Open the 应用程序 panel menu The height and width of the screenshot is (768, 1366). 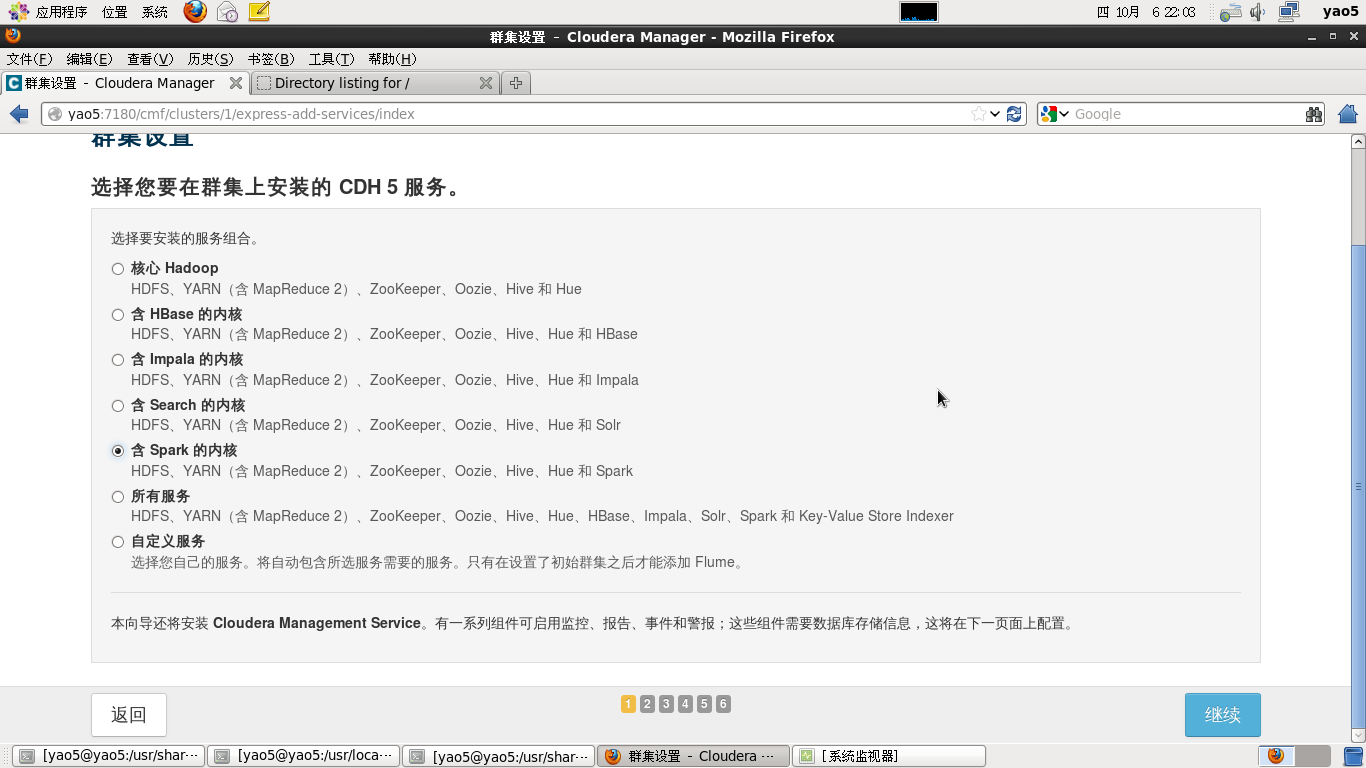point(49,12)
